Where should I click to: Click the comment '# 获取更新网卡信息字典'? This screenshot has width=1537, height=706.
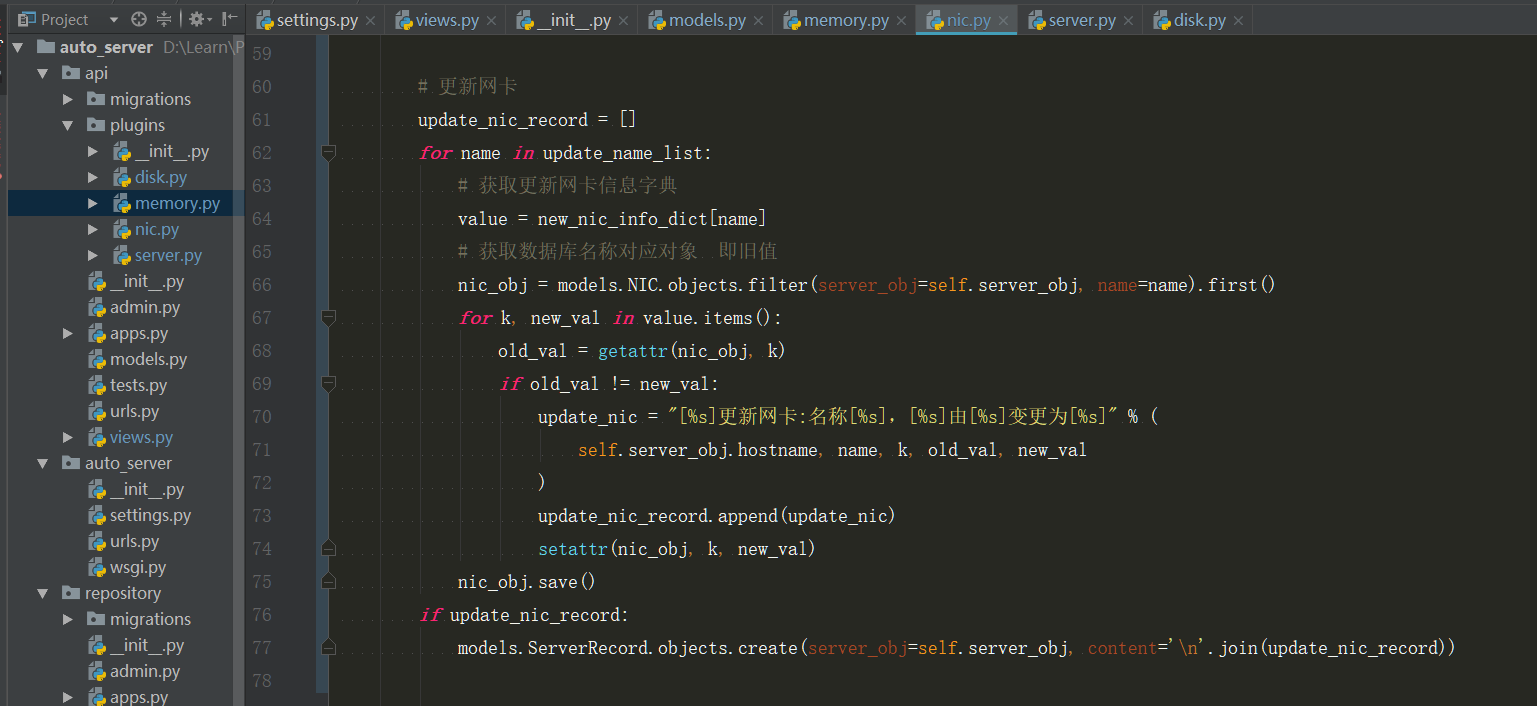tap(567, 186)
